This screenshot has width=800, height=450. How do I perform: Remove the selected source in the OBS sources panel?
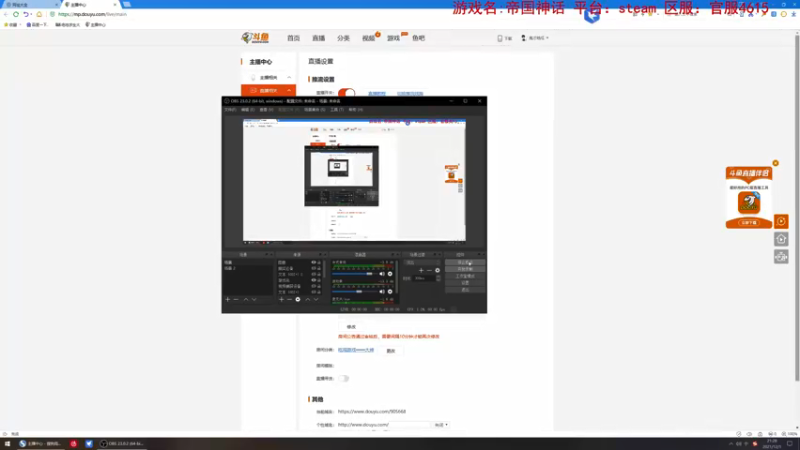[x=289, y=299]
